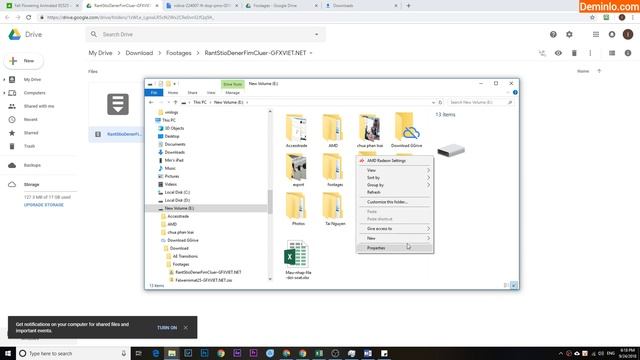Click the trash remove icon in Drive toolbar
The height and width of the screenshot is (360, 640).
[574, 53]
